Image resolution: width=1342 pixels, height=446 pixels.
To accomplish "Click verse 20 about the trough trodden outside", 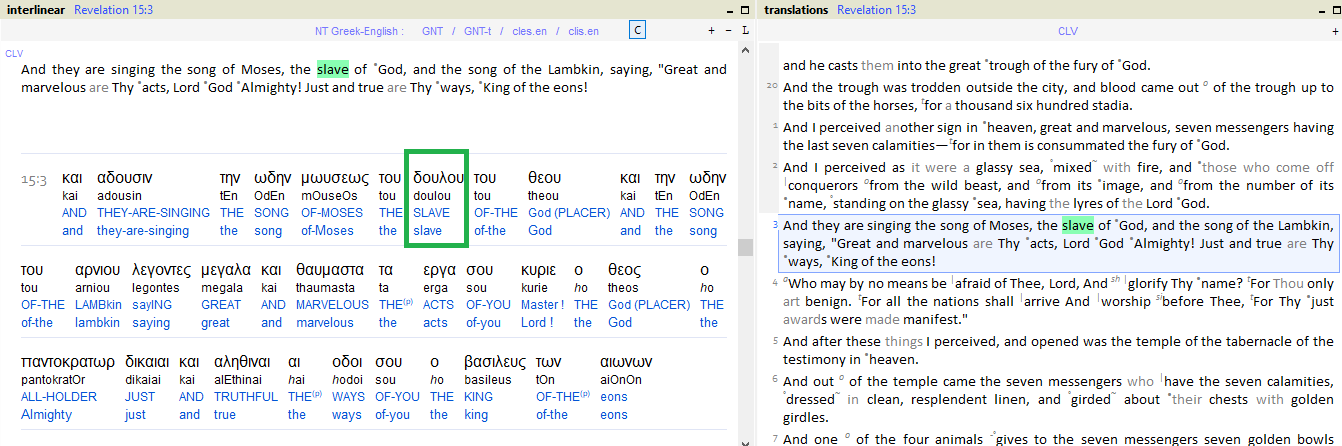I will [x=1058, y=96].
